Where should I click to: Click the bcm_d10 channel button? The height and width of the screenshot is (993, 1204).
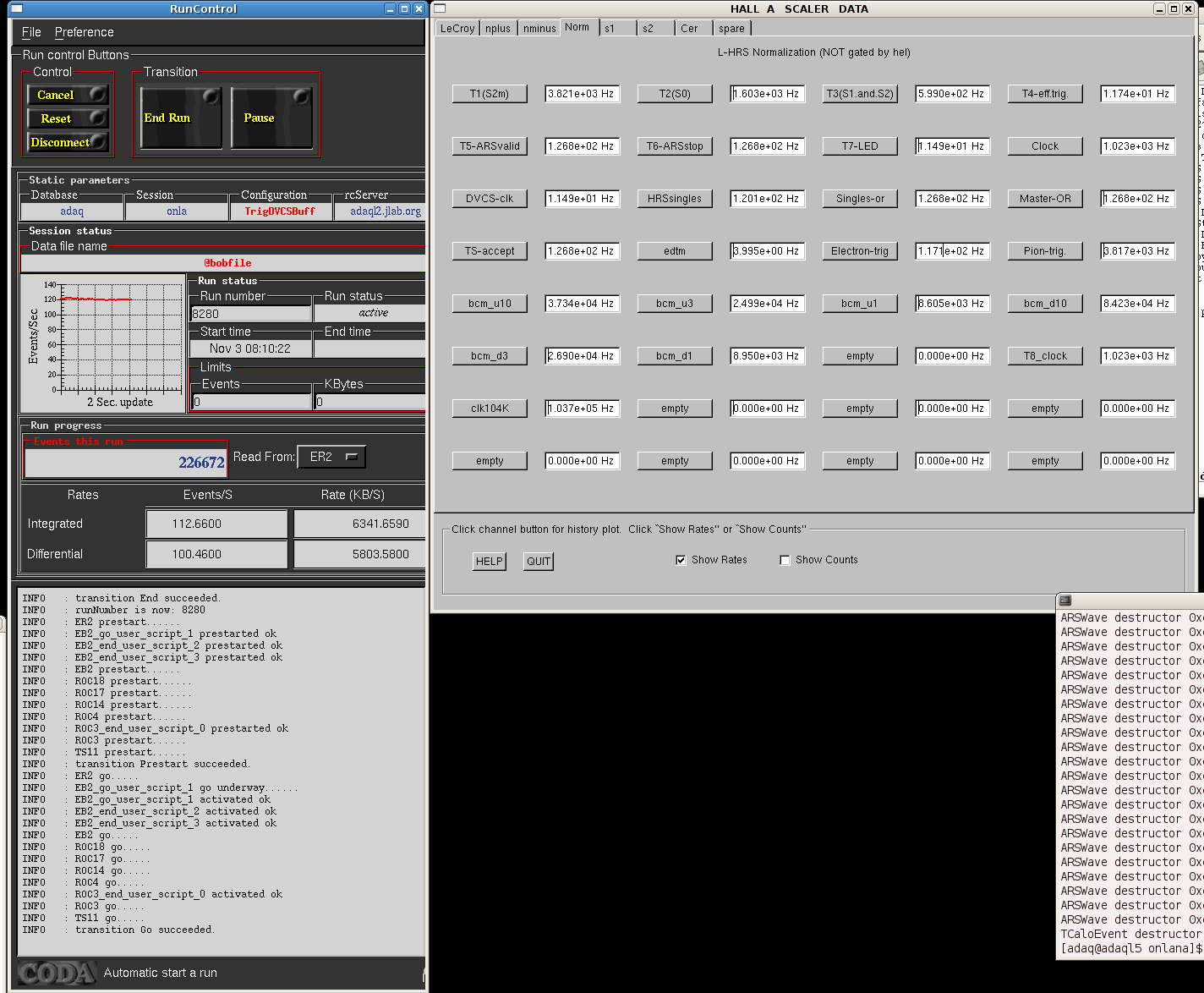click(x=1045, y=304)
